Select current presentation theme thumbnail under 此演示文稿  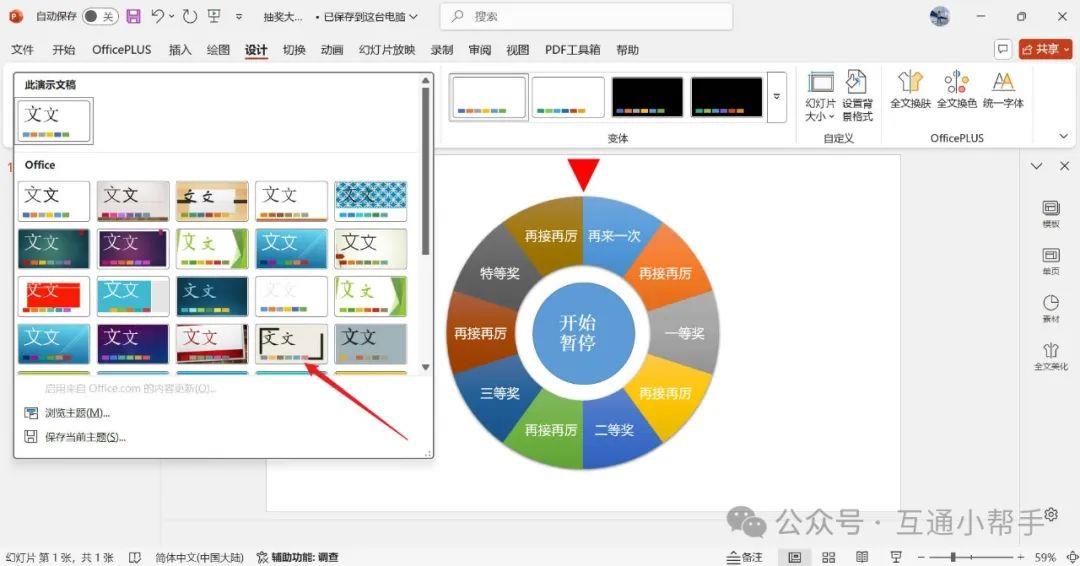pos(54,120)
